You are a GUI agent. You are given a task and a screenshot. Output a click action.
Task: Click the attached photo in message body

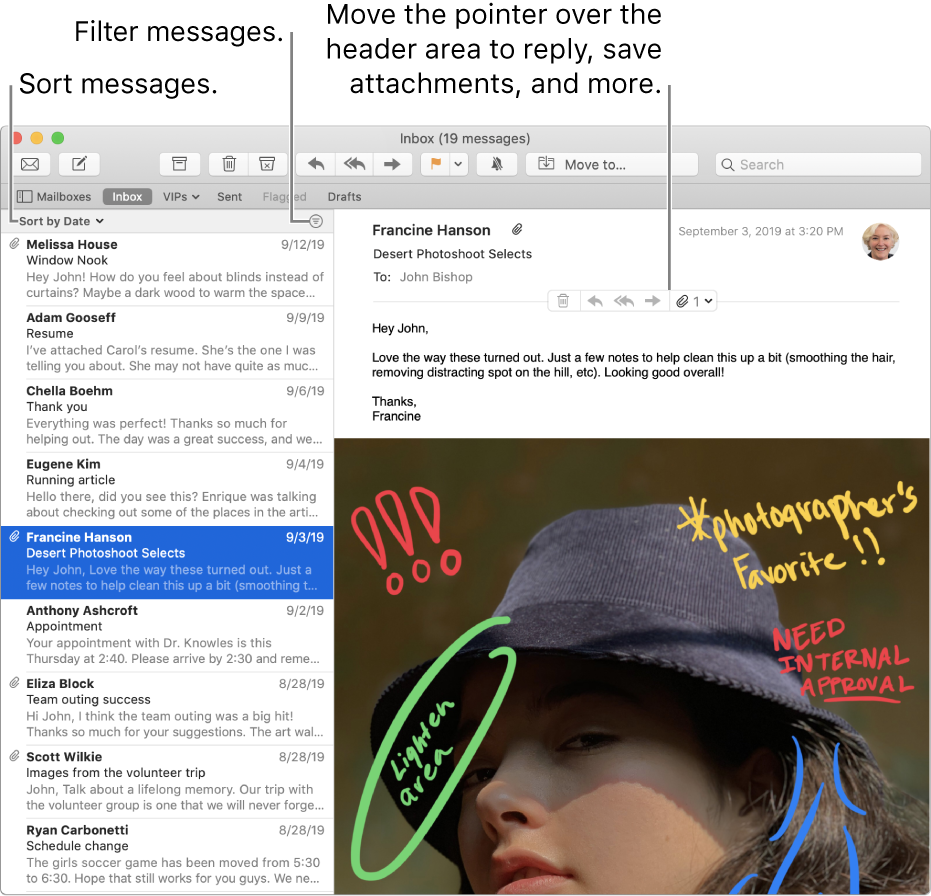point(632,666)
